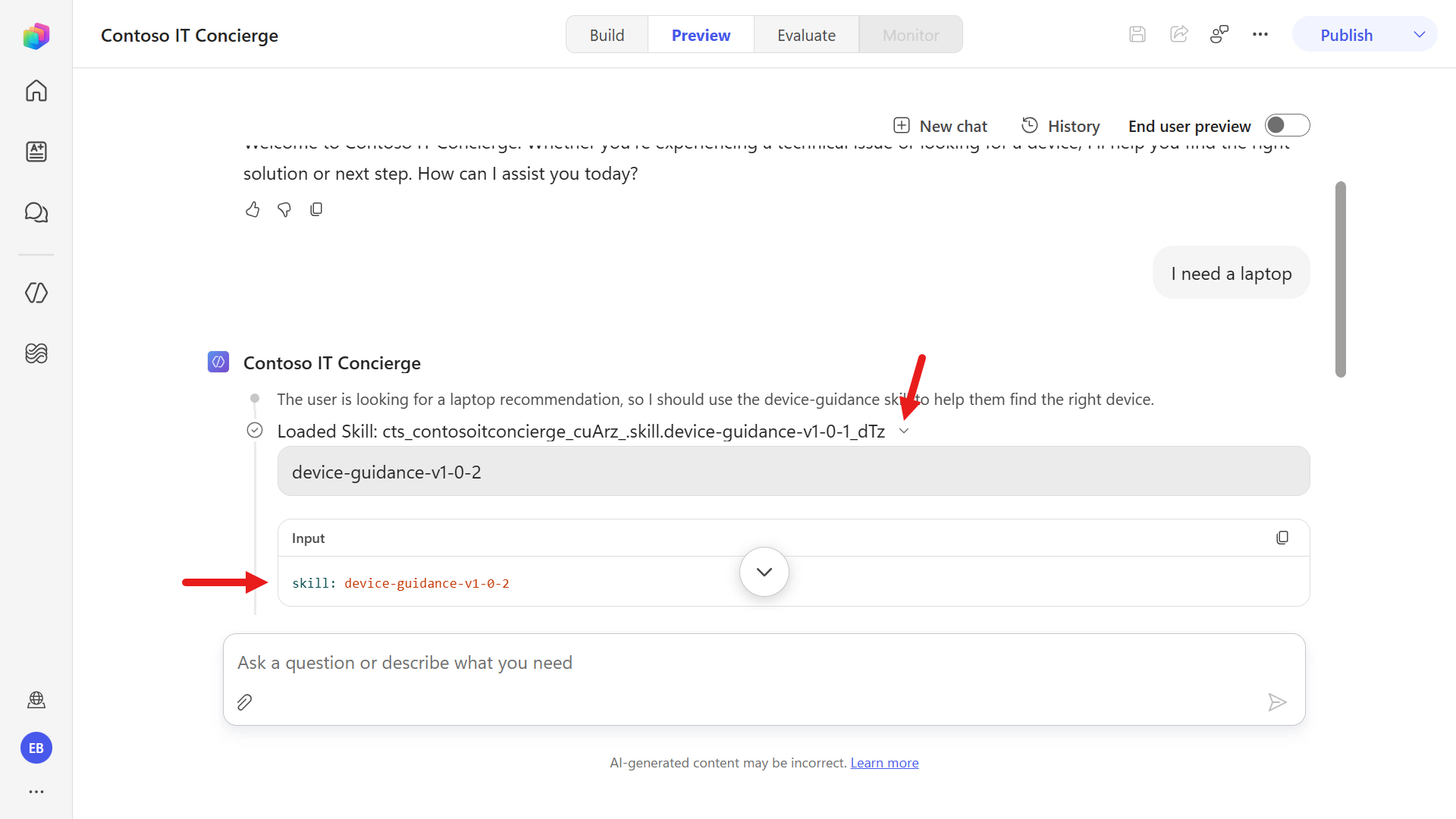Open the flows sidebar icon with waves
Image resolution: width=1456 pixels, height=819 pixels.
[36, 353]
